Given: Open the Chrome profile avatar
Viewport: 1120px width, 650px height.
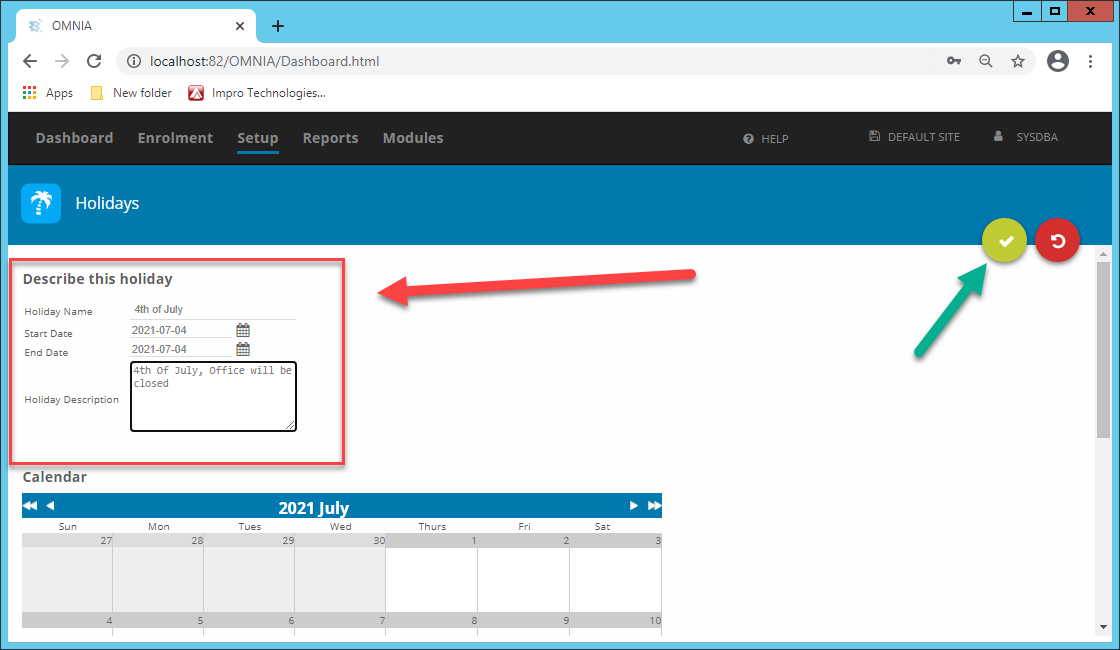Looking at the screenshot, I should point(1058,61).
